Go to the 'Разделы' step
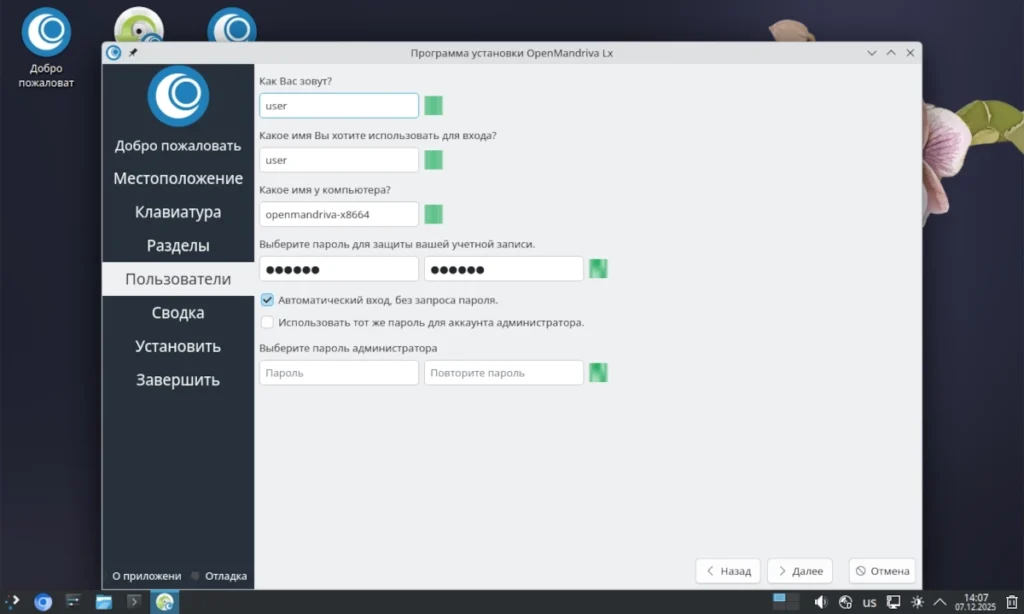The image size is (1024, 614). (178, 246)
